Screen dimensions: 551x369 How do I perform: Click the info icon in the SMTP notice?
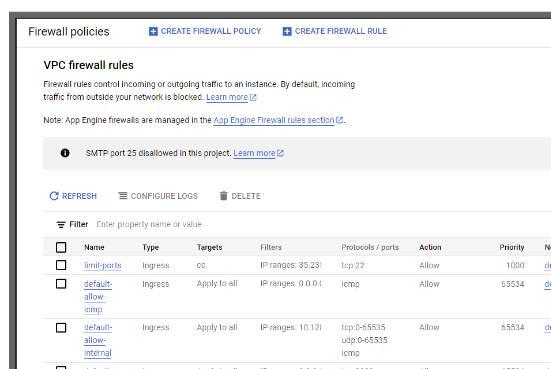[65, 153]
